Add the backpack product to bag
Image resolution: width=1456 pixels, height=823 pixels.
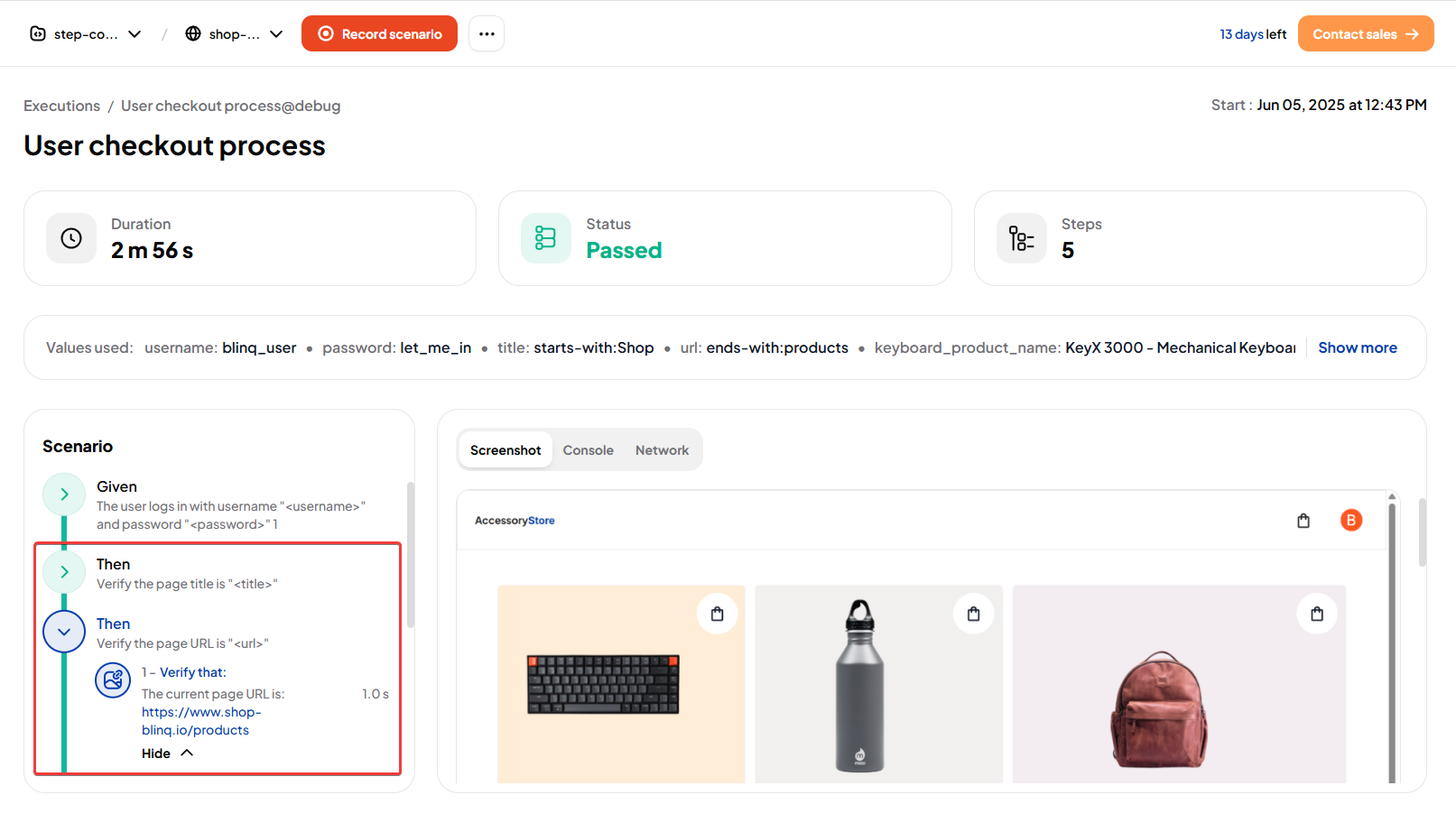click(1317, 615)
